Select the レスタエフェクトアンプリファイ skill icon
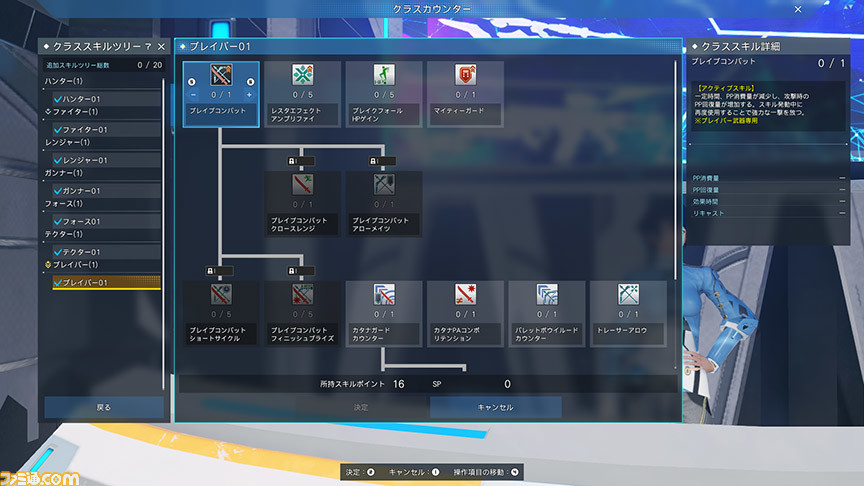 [303, 75]
